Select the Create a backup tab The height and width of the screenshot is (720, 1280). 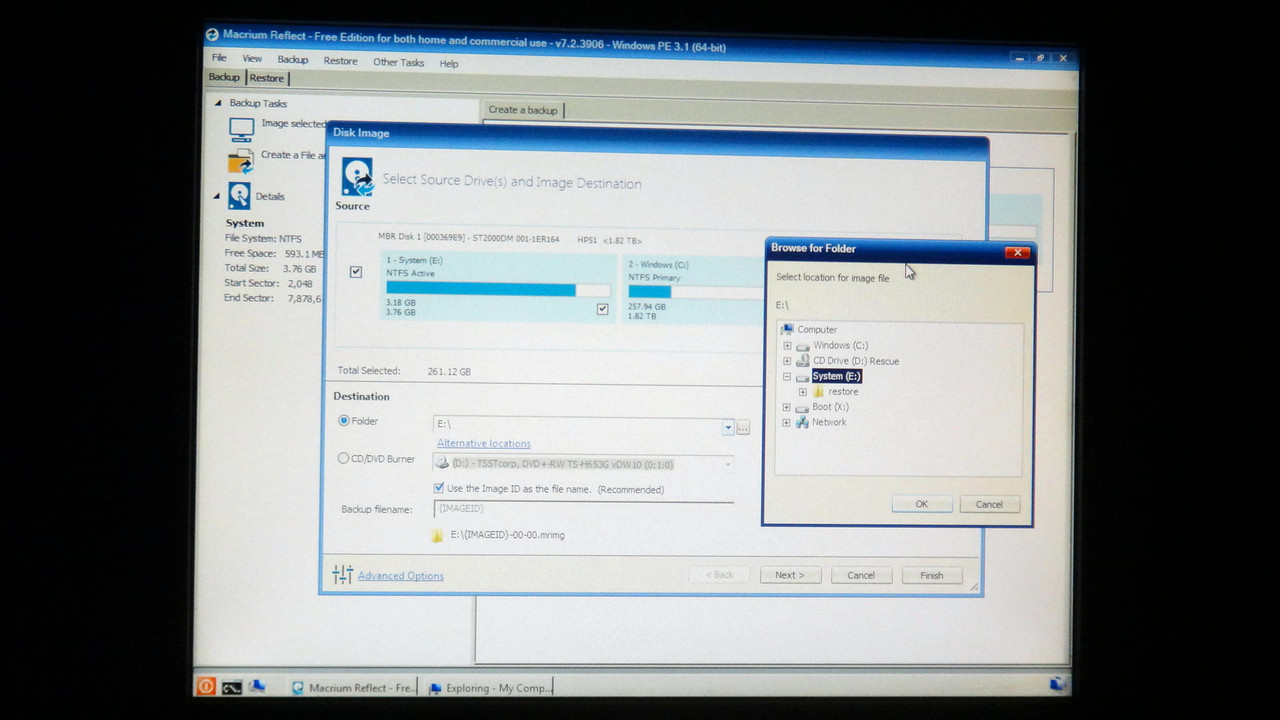pos(523,110)
